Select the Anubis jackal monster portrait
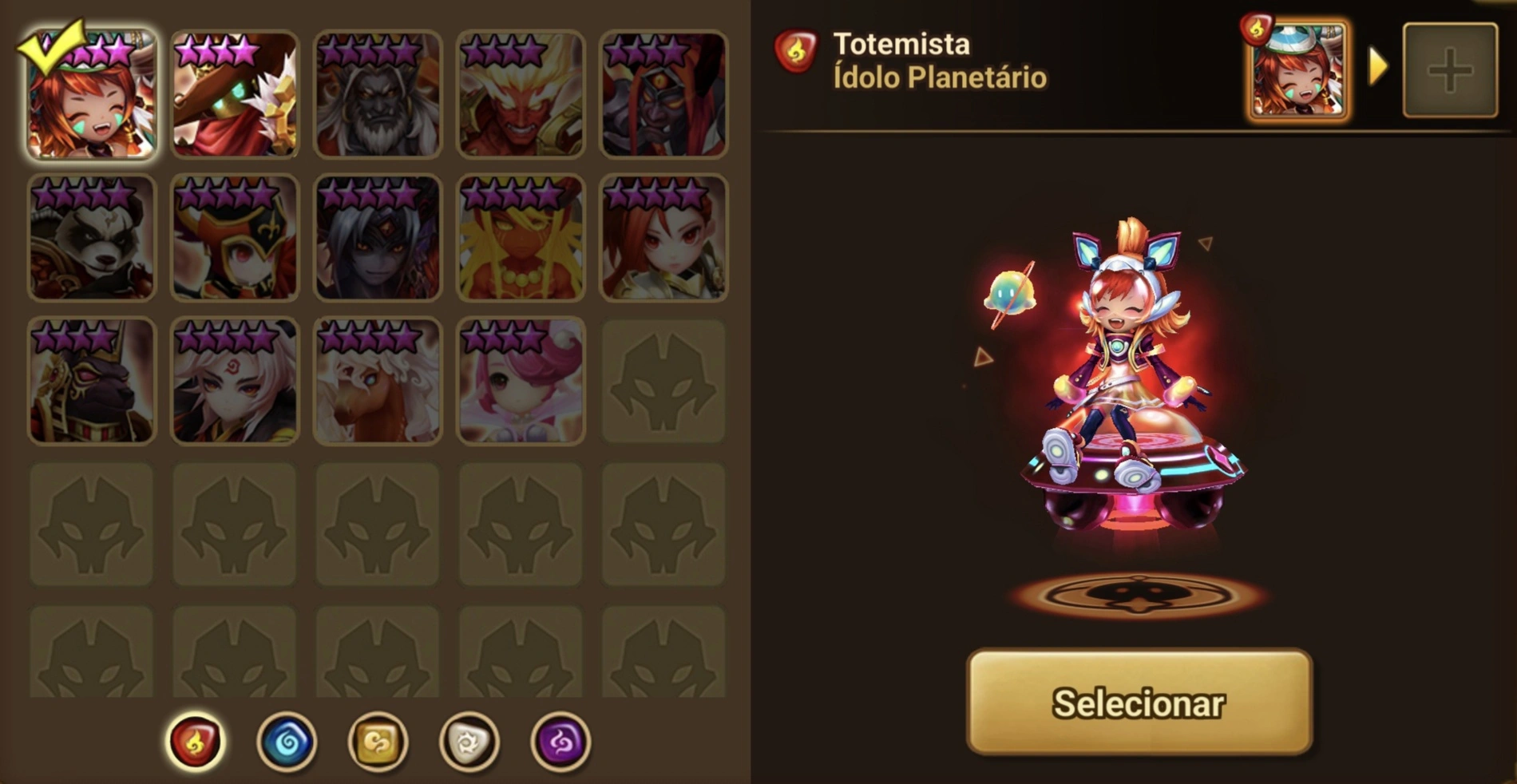1517x784 pixels. point(92,381)
